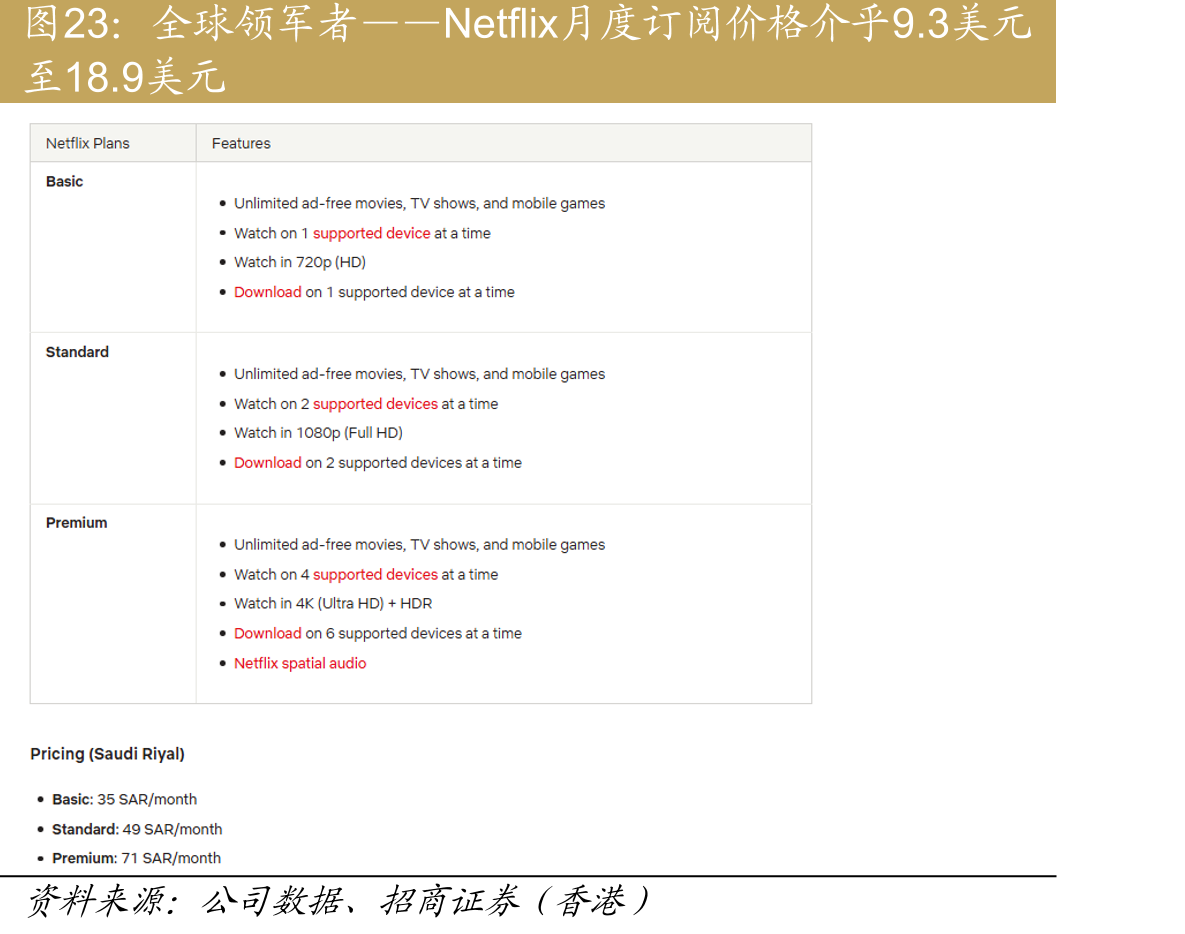Screen dimensions: 1185x934
Task: Click the 'Pricing (Saudi Riyal)' heading
Action: (107, 754)
